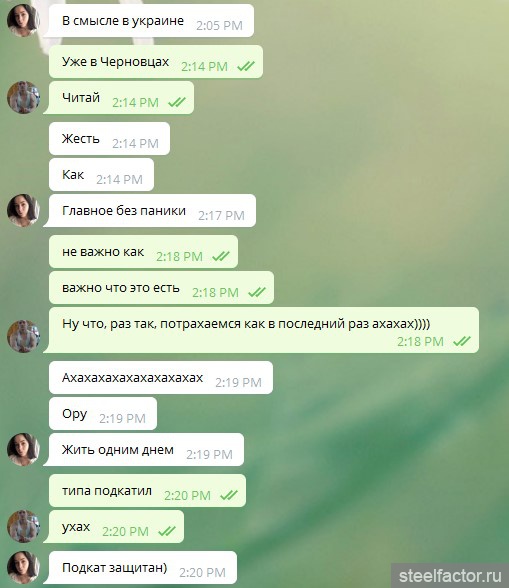Click the 2:05 PM timestamp on first message
Screen dimensions: 509x588
pos(219,26)
